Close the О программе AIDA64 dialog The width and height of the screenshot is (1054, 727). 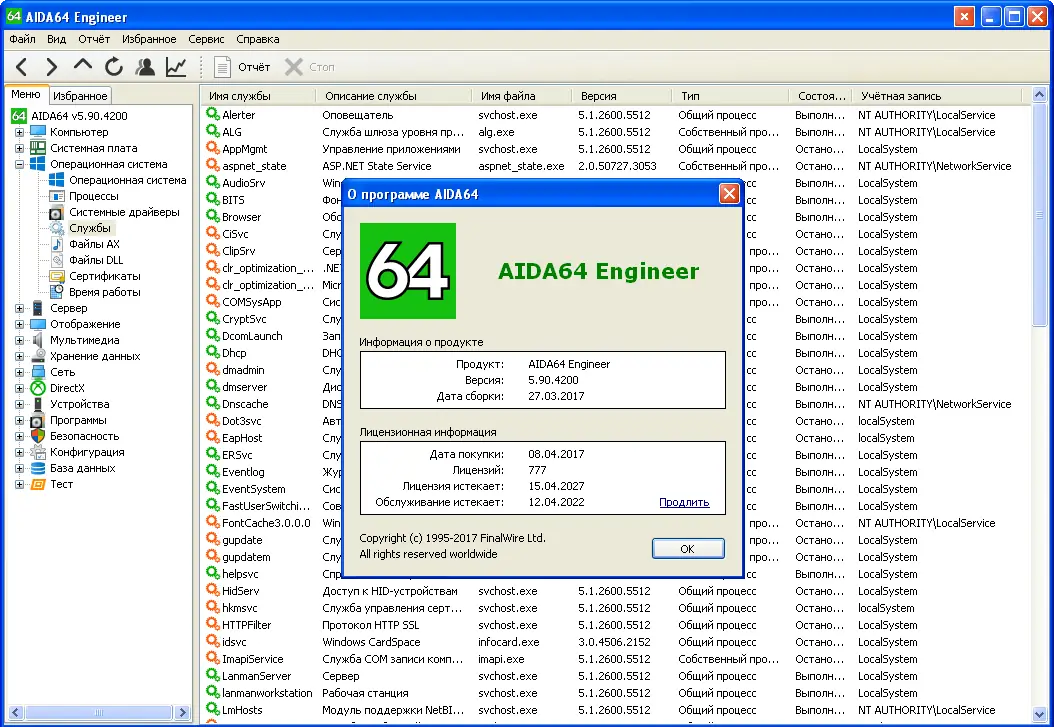pyautogui.click(x=729, y=194)
